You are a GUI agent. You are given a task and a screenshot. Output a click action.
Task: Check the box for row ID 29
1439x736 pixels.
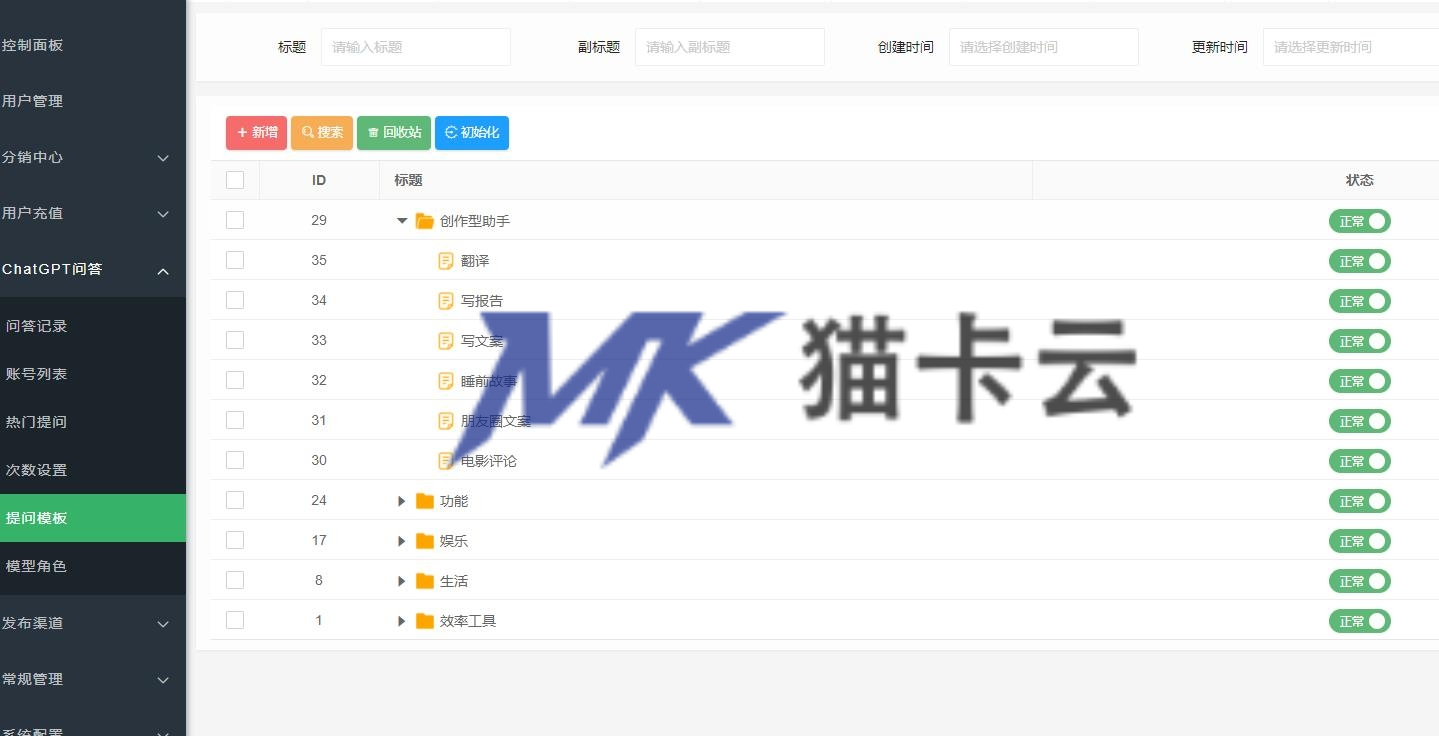tap(235, 220)
